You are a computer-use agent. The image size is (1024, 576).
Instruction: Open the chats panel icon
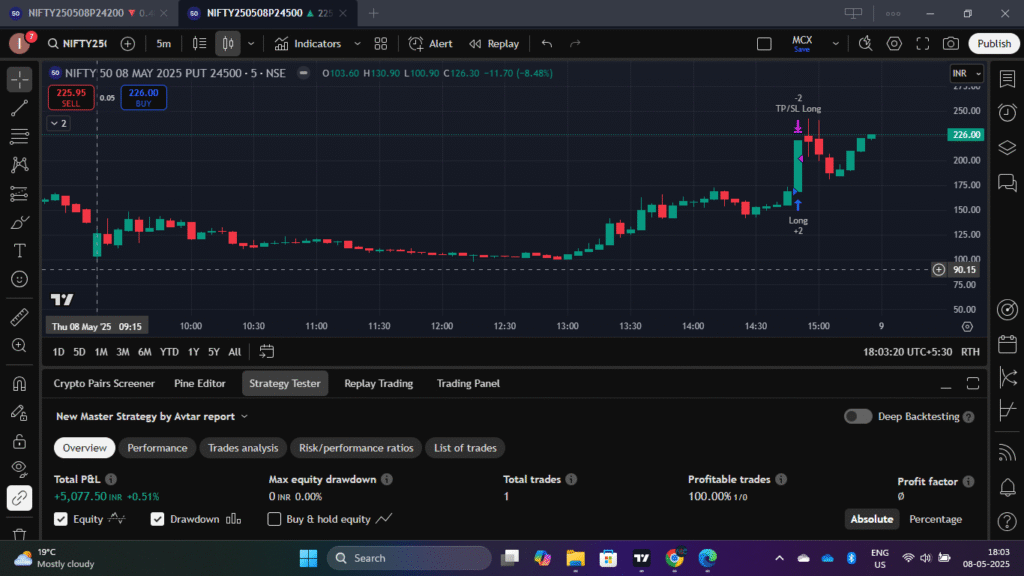click(1007, 182)
